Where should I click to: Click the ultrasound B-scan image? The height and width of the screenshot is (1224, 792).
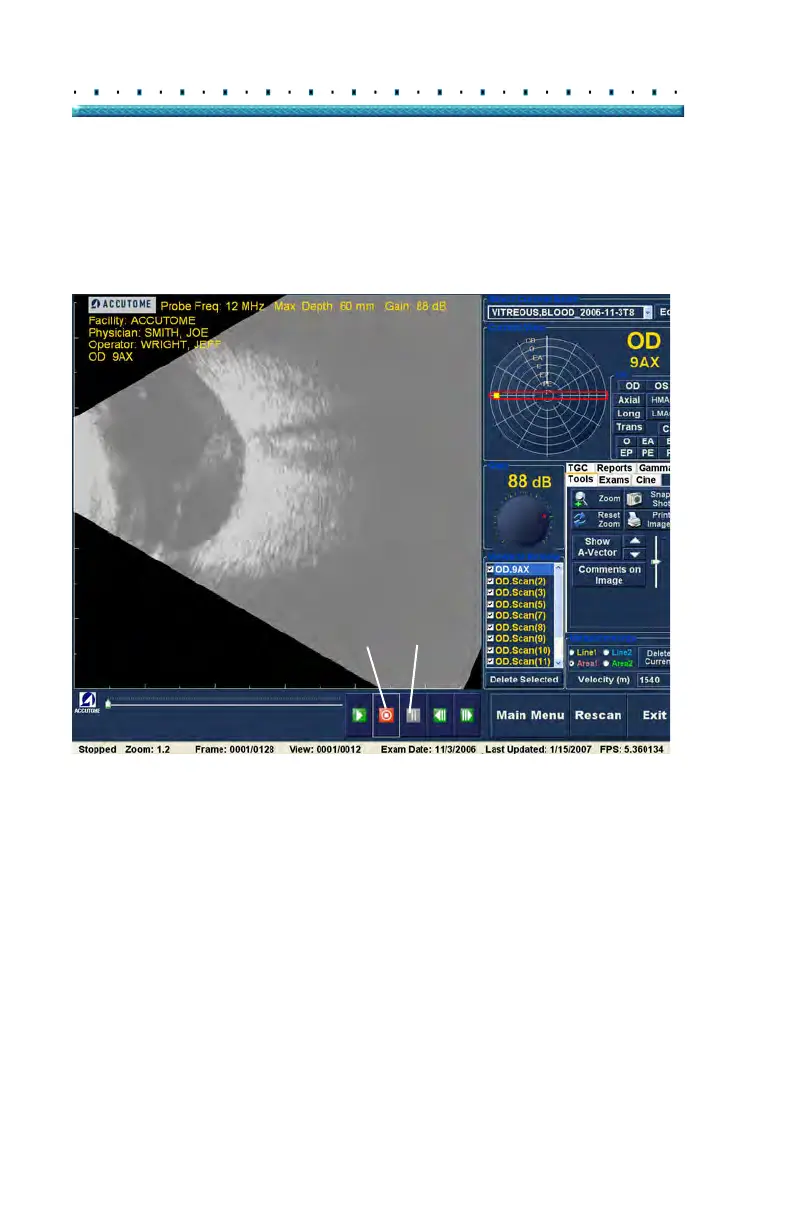(x=278, y=490)
